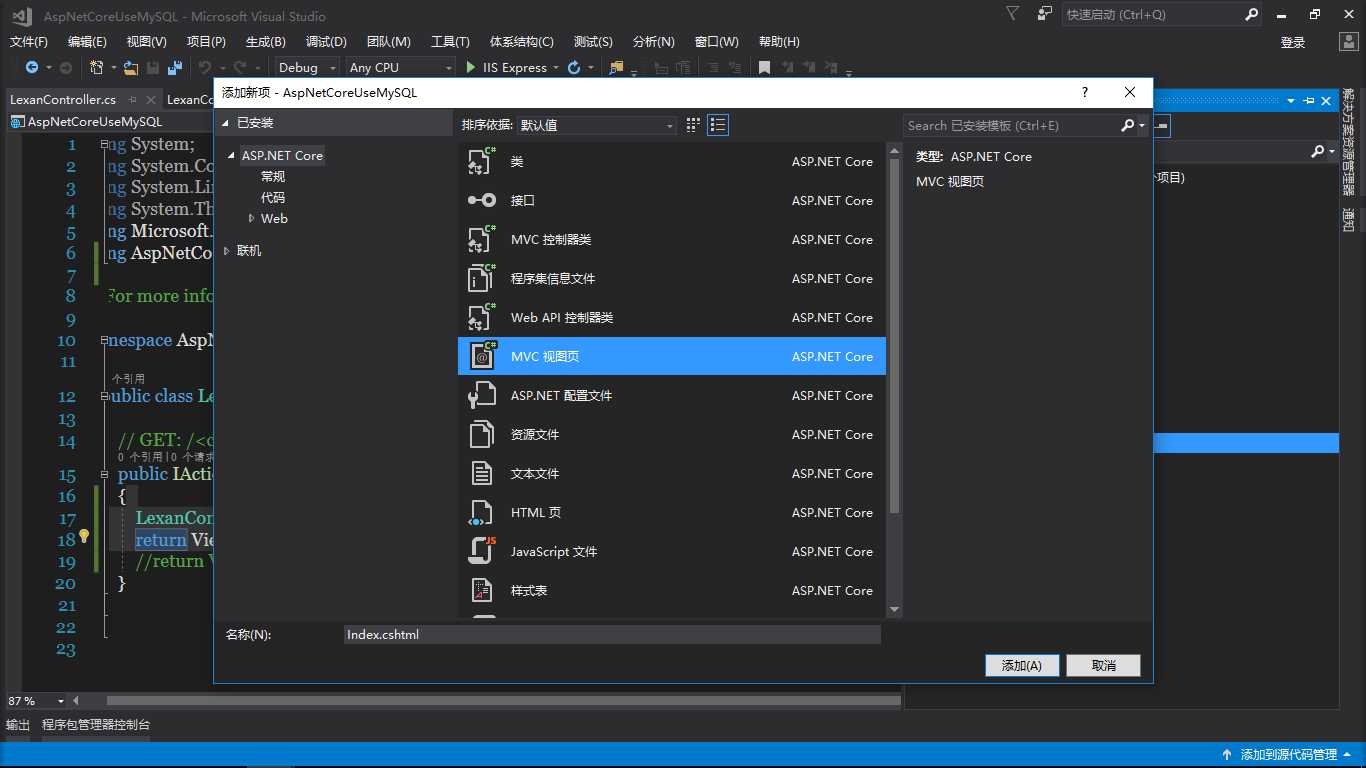This screenshot has height=768, width=1366.
Task: Pick the Web API 控制器类 template icon
Action: 482,317
